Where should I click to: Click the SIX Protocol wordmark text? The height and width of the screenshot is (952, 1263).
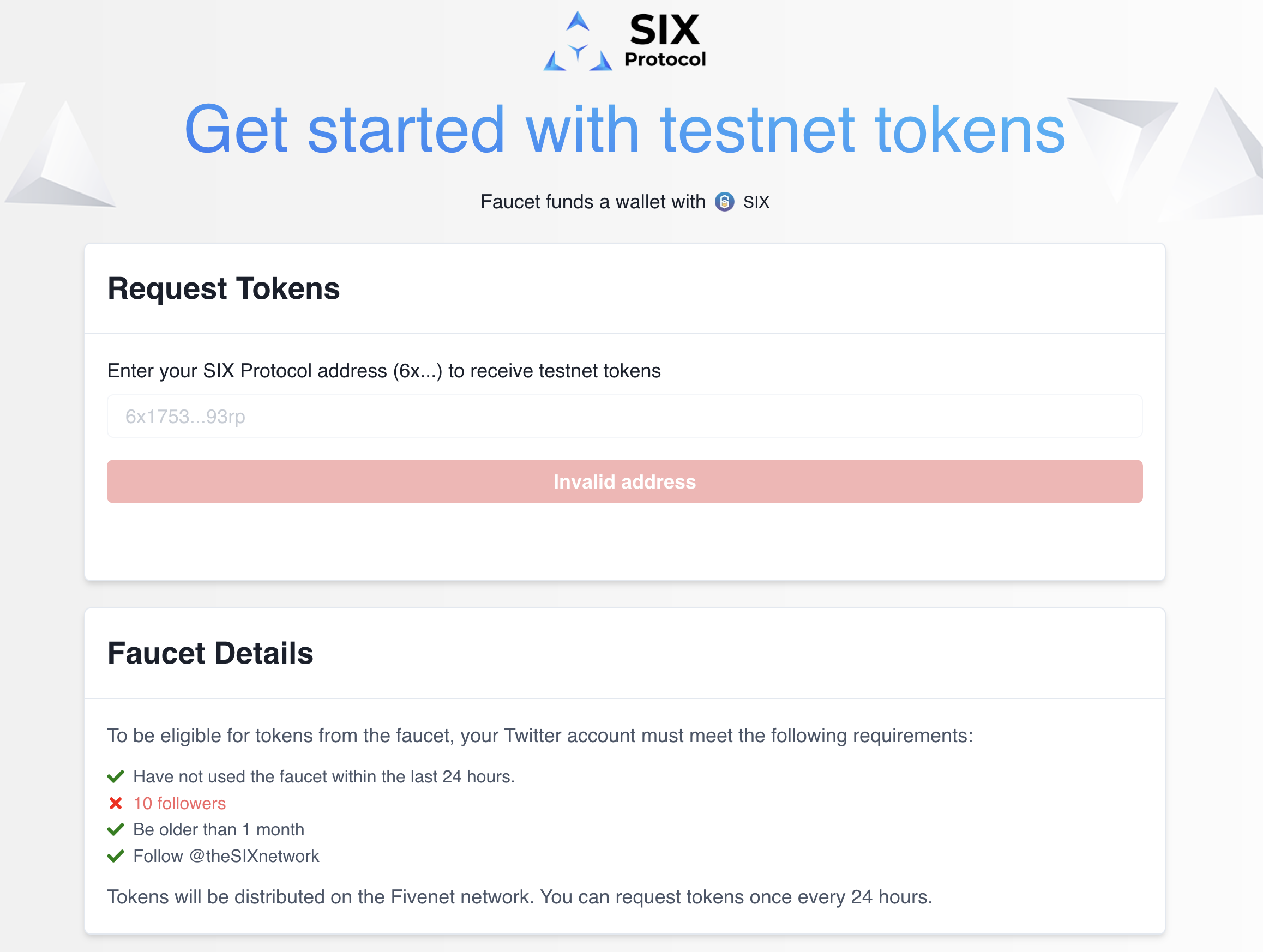[x=665, y=40]
